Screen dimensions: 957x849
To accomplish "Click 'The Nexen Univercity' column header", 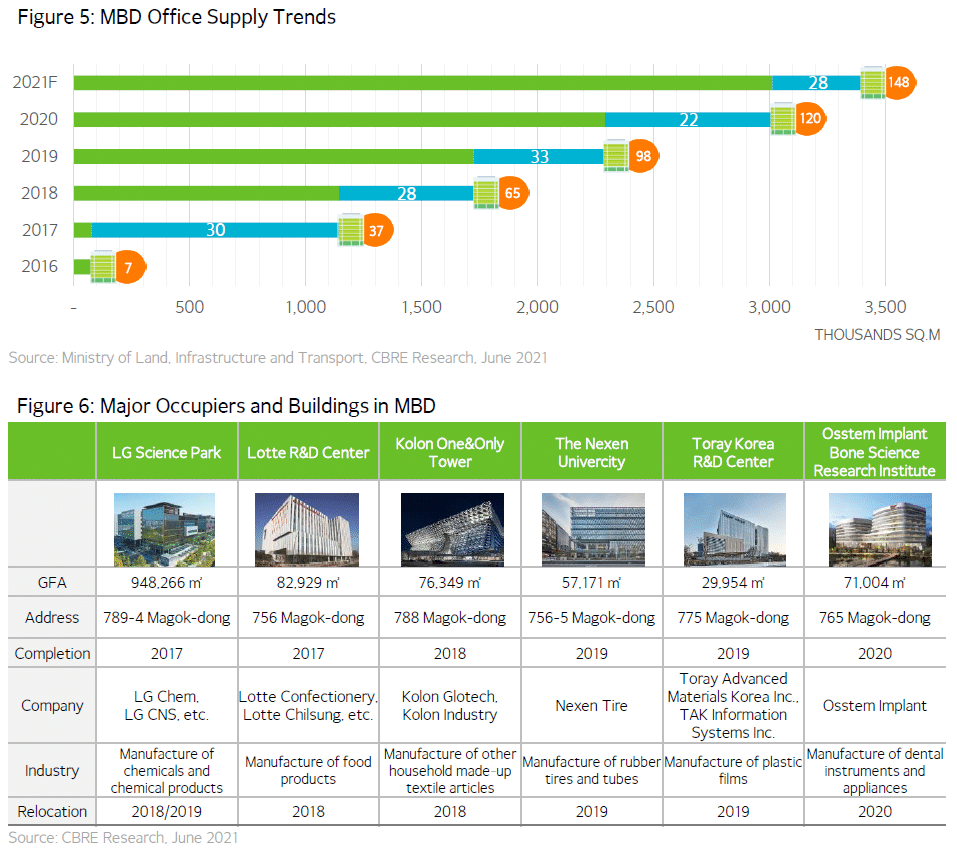I will [591, 452].
